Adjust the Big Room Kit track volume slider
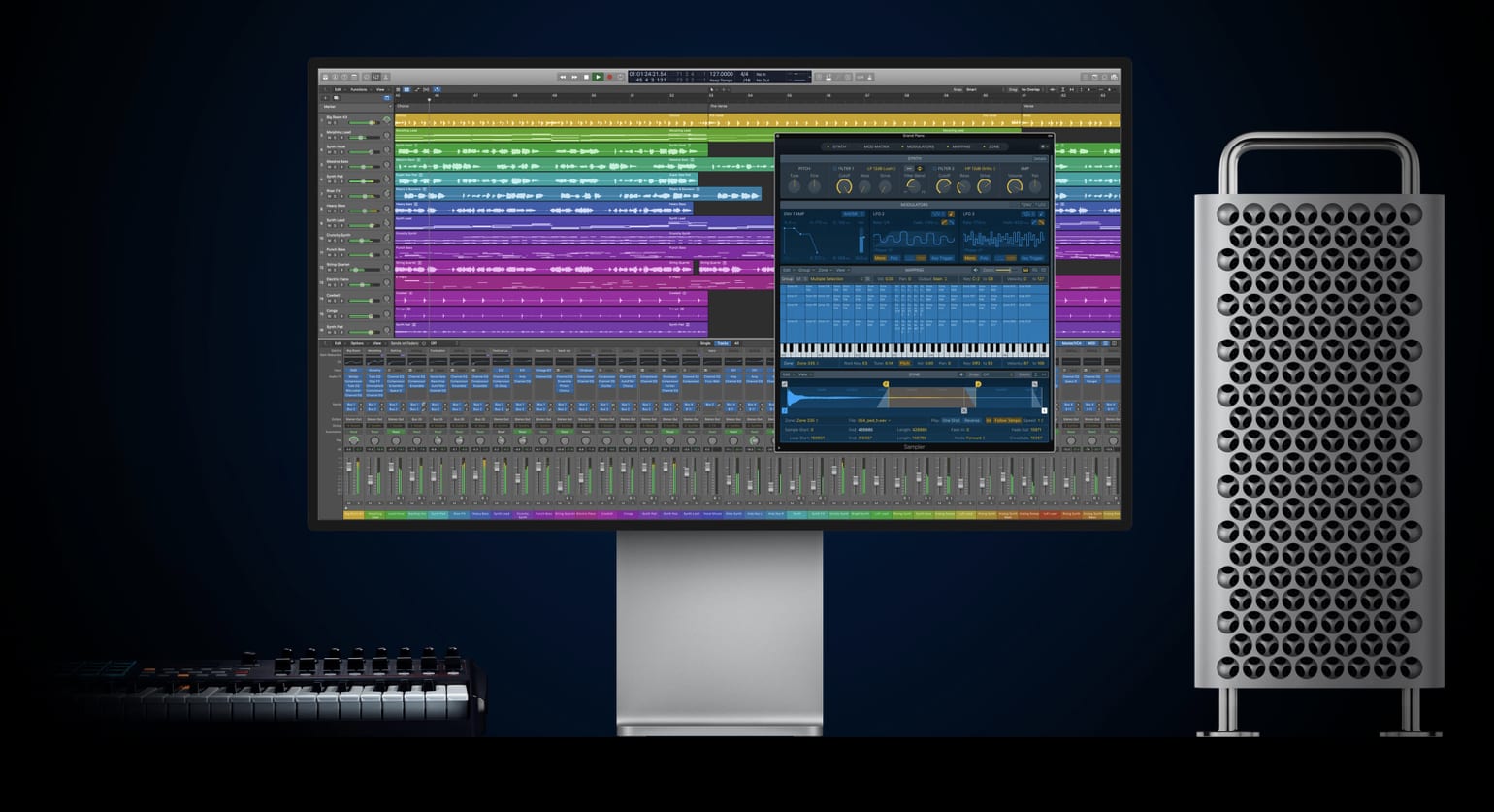This screenshot has width=1494, height=812. tap(364, 123)
